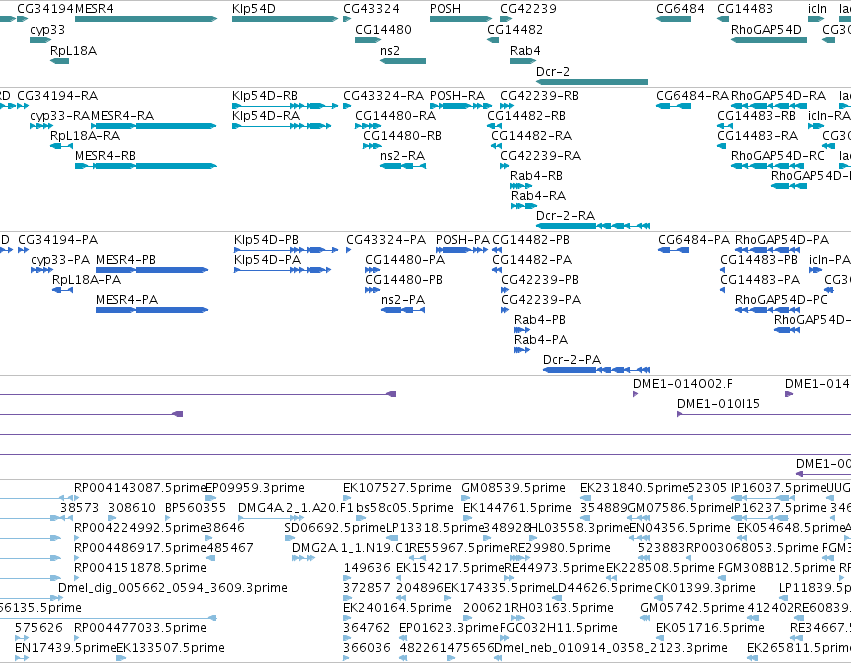Click the Klp54D-RB transcript label
This screenshot has width=851, height=663.
click(265, 96)
